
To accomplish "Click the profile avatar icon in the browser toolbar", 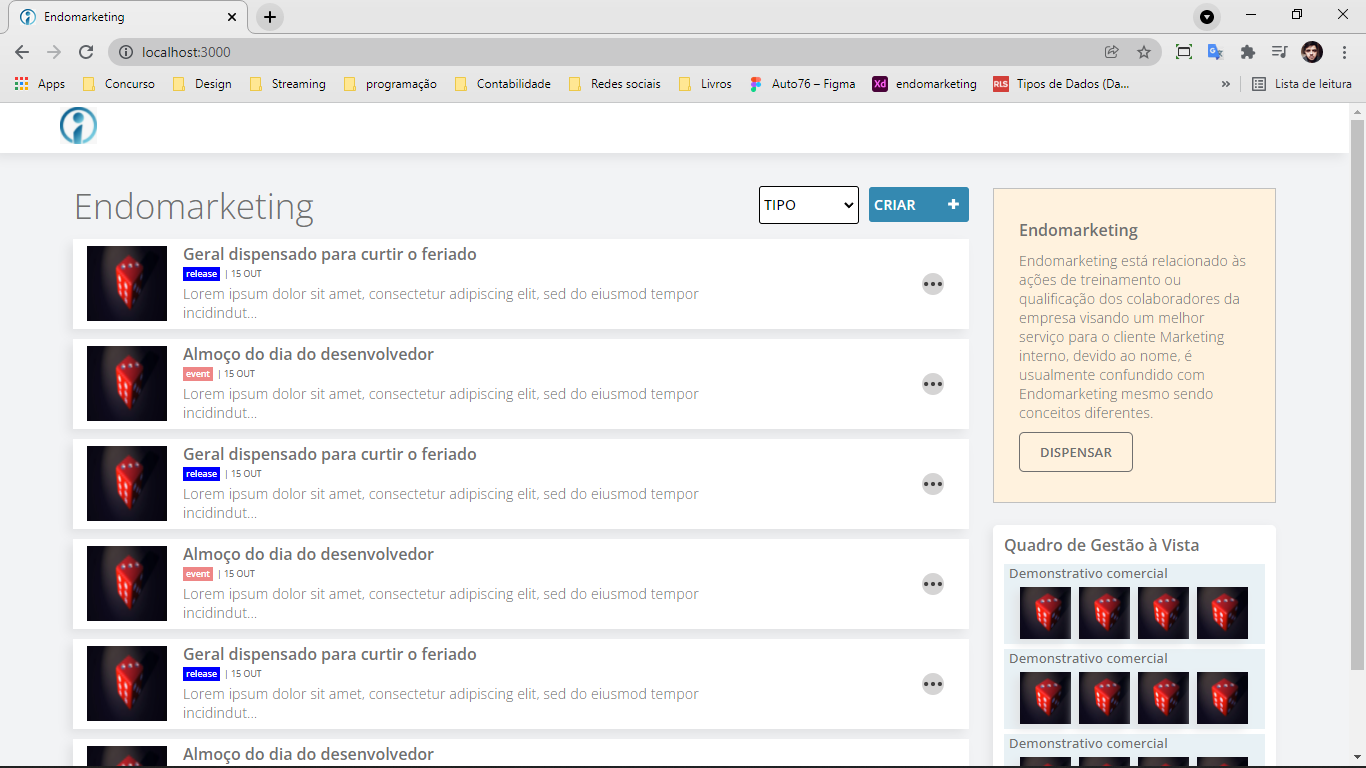I will 1312,52.
